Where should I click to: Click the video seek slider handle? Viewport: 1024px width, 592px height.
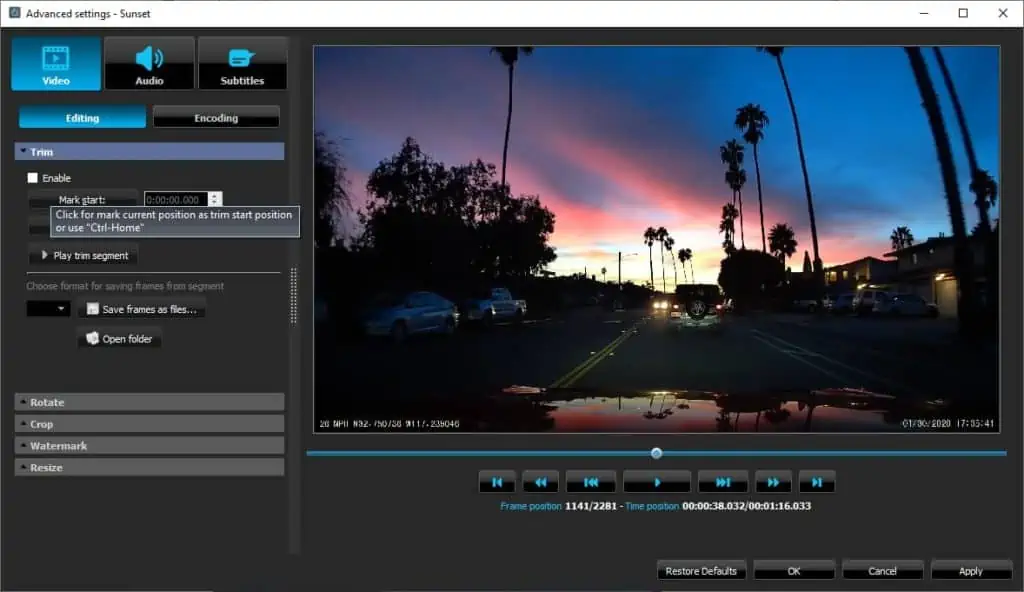coord(656,453)
